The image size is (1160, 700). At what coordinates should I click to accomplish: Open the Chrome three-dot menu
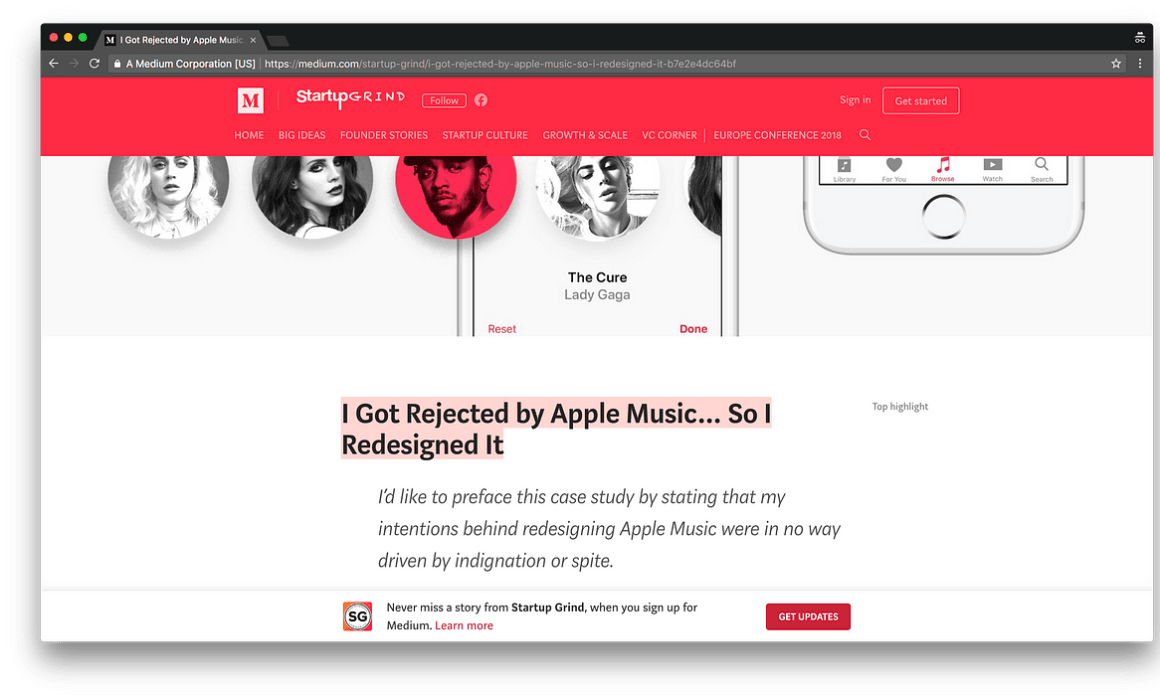pos(1140,64)
